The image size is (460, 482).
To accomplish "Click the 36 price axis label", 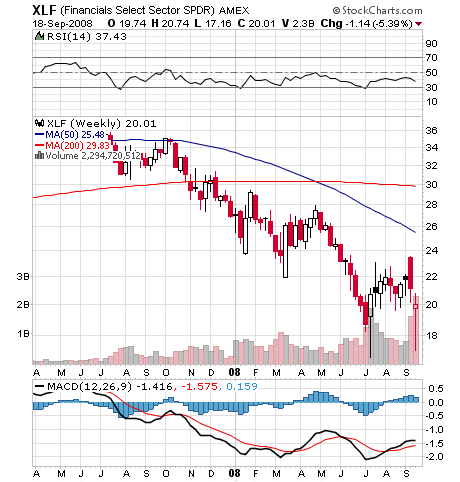I will 431,130.
